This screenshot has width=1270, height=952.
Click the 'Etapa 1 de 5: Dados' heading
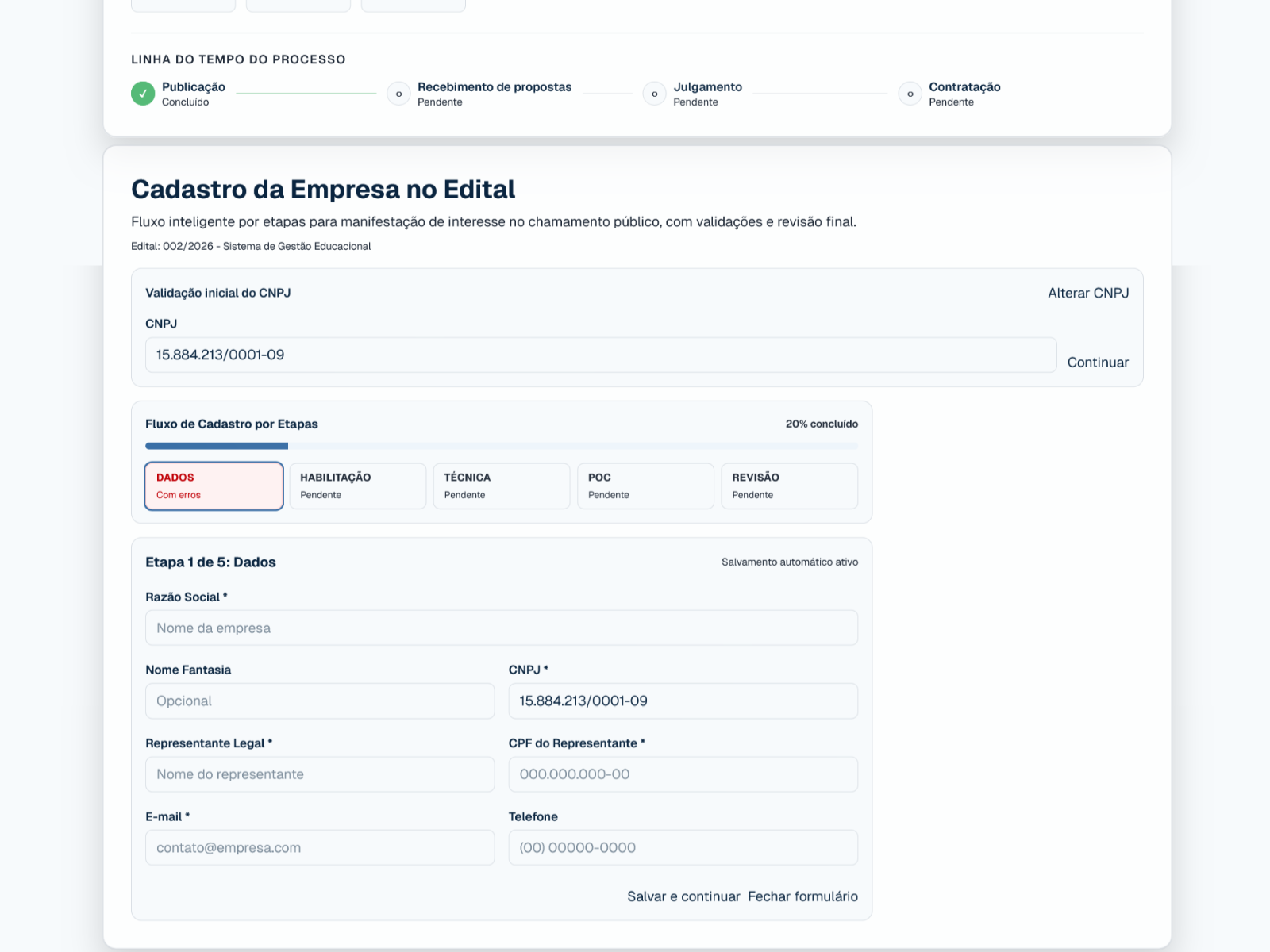tap(210, 562)
